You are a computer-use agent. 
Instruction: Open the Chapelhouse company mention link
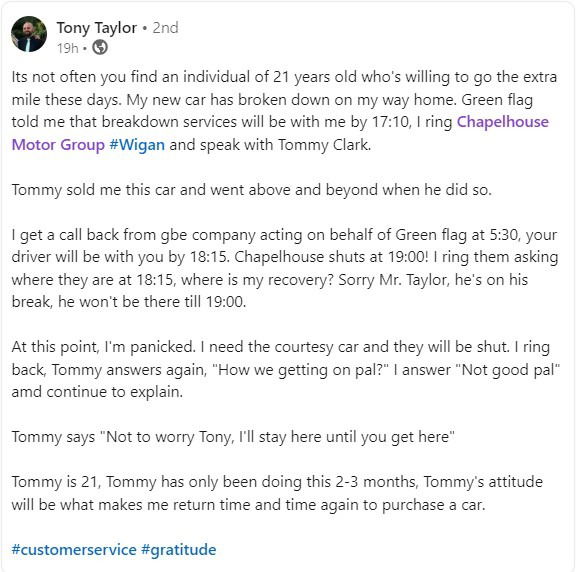[x=503, y=122]
